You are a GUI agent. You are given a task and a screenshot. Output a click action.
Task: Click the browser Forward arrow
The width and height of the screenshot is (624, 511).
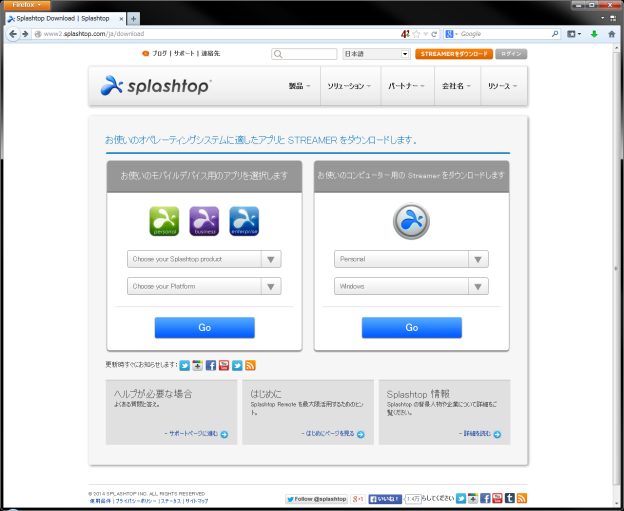pyautogui.click(x=25, y=34)
